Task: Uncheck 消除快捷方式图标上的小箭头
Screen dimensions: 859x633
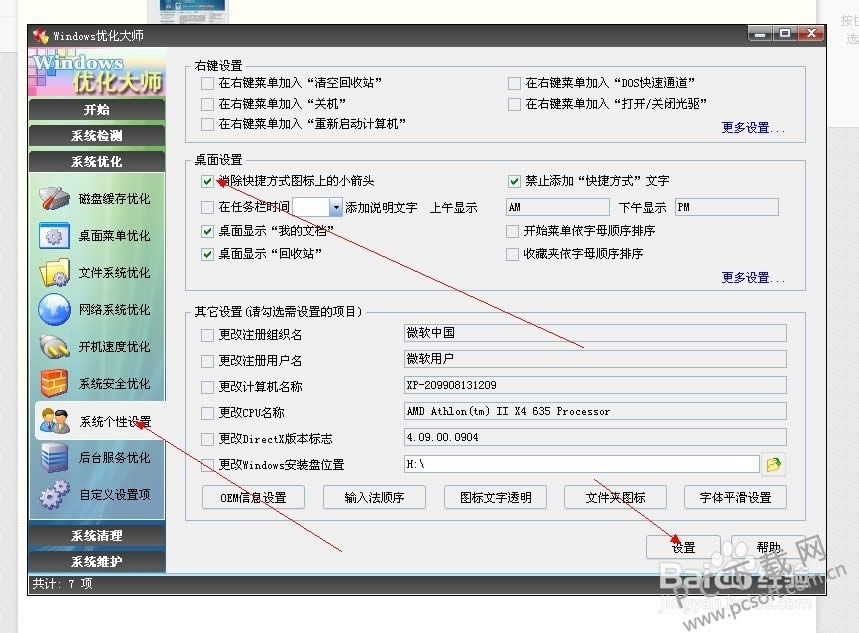Action: [207, 181]
